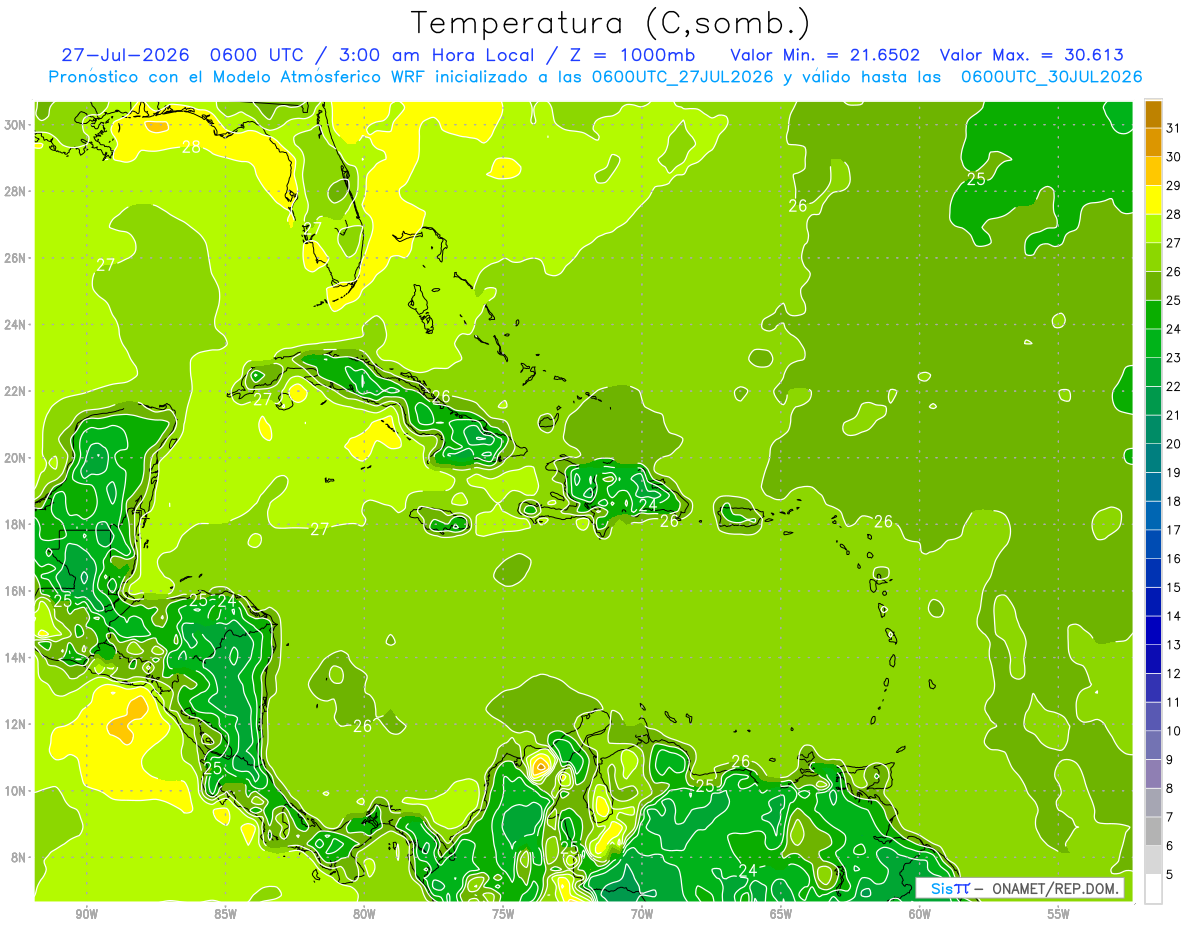The width and height of the screenshot is (1200, 927).
Task: Click the '26N' latitude axis label
Action: point(17,258)
